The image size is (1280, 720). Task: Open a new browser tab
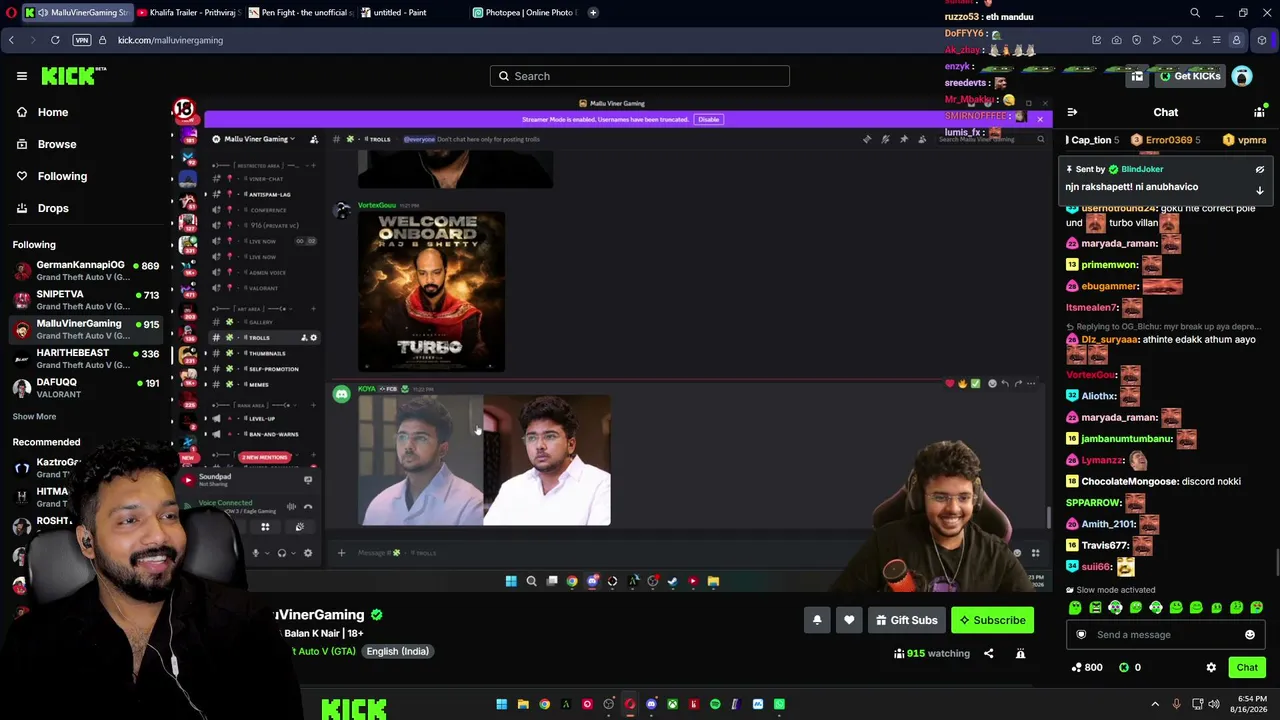point(593,13)
